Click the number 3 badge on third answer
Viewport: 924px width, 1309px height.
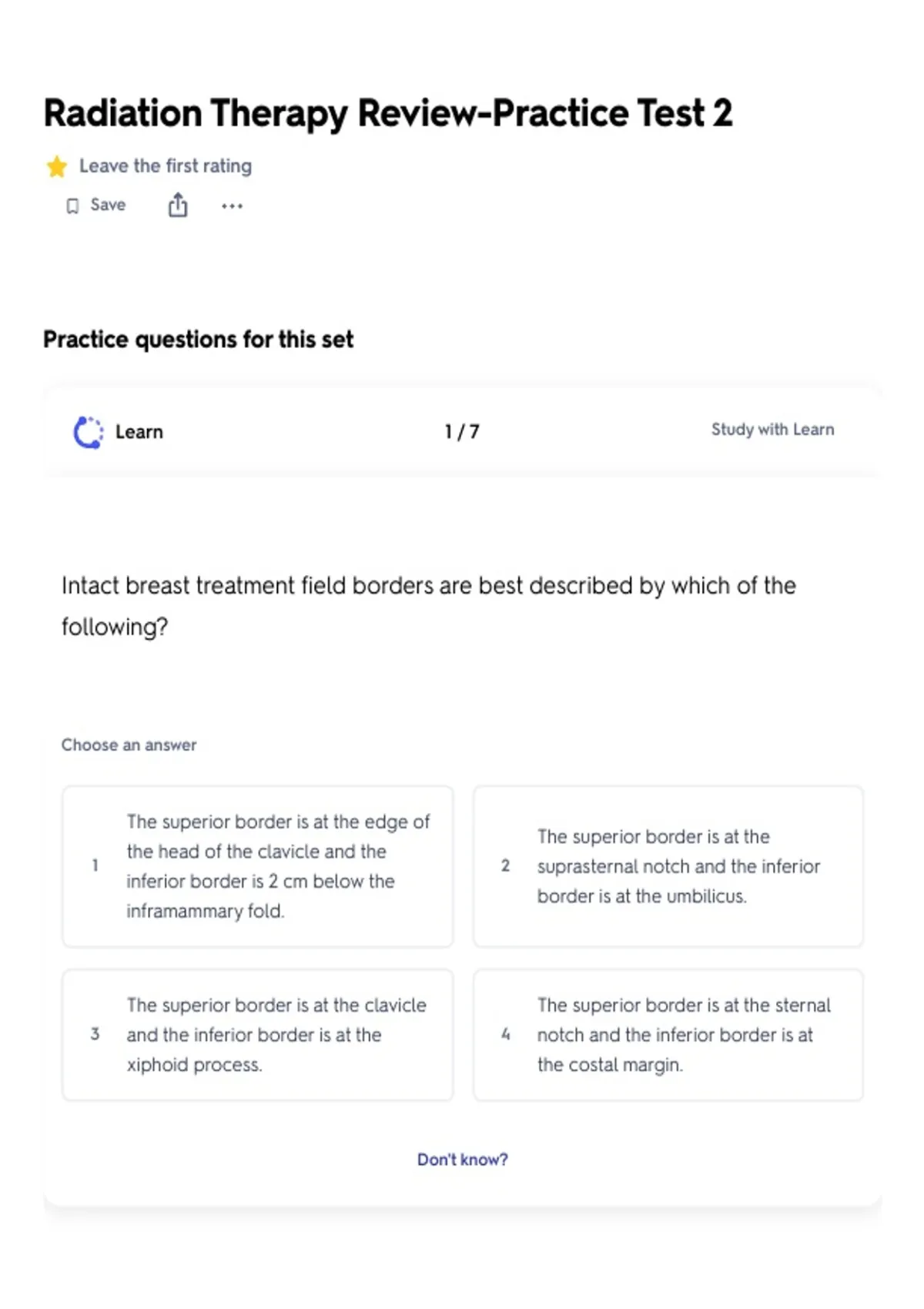pyautogui.click(x=95, y=1034)
